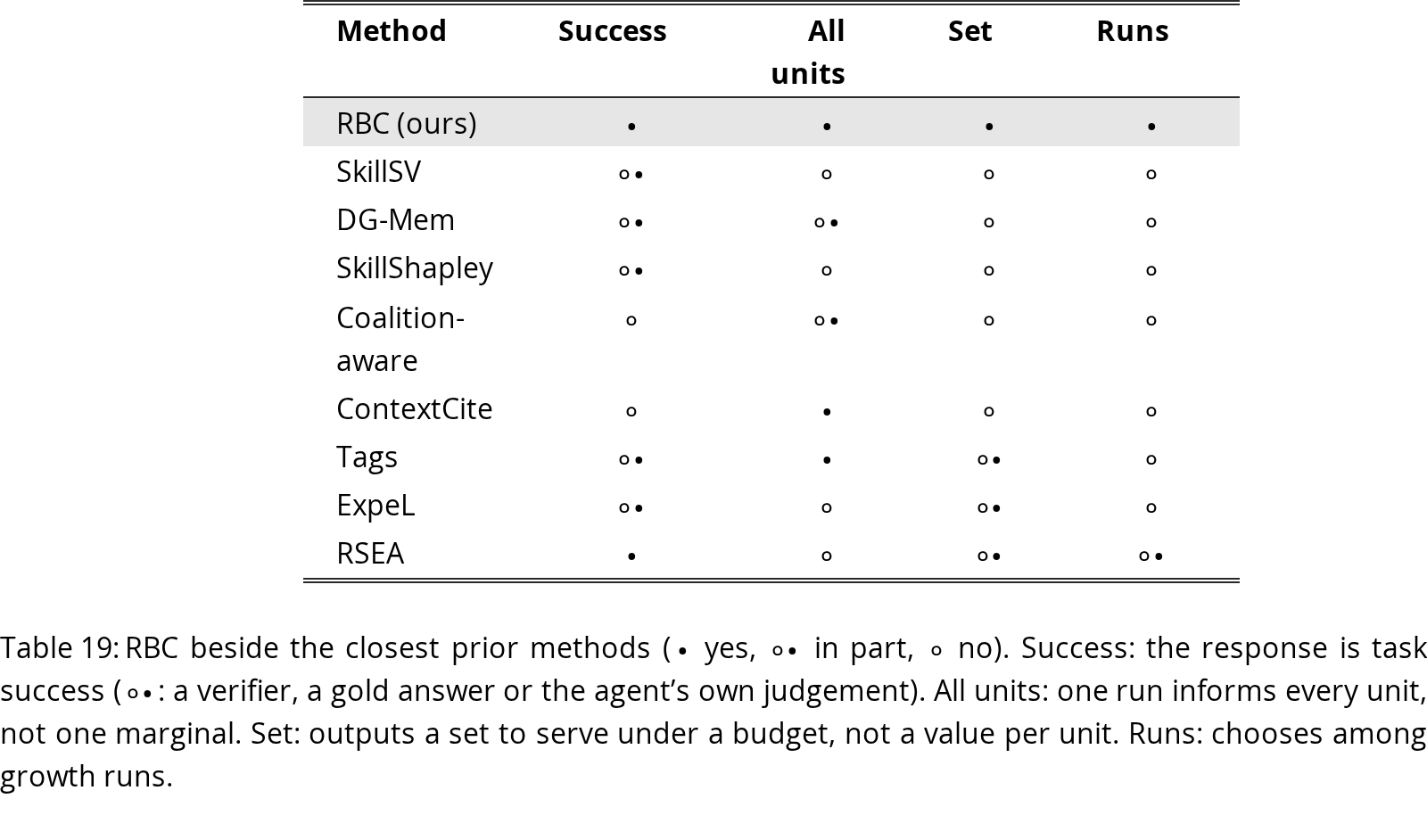Image resolution: width=1427 pixels, height=840 pixels.
Task: Click the filled dot in RBC Success cell
Action: pyautogui.click(x=631, y=127)
